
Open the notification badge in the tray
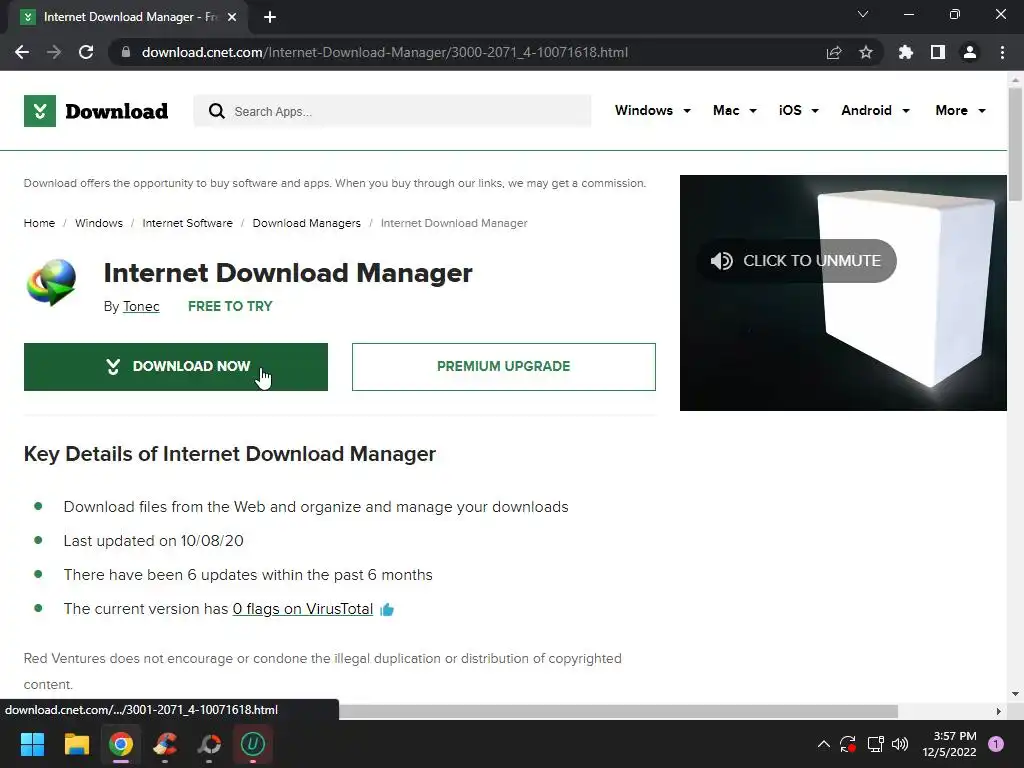click(996, 744)
